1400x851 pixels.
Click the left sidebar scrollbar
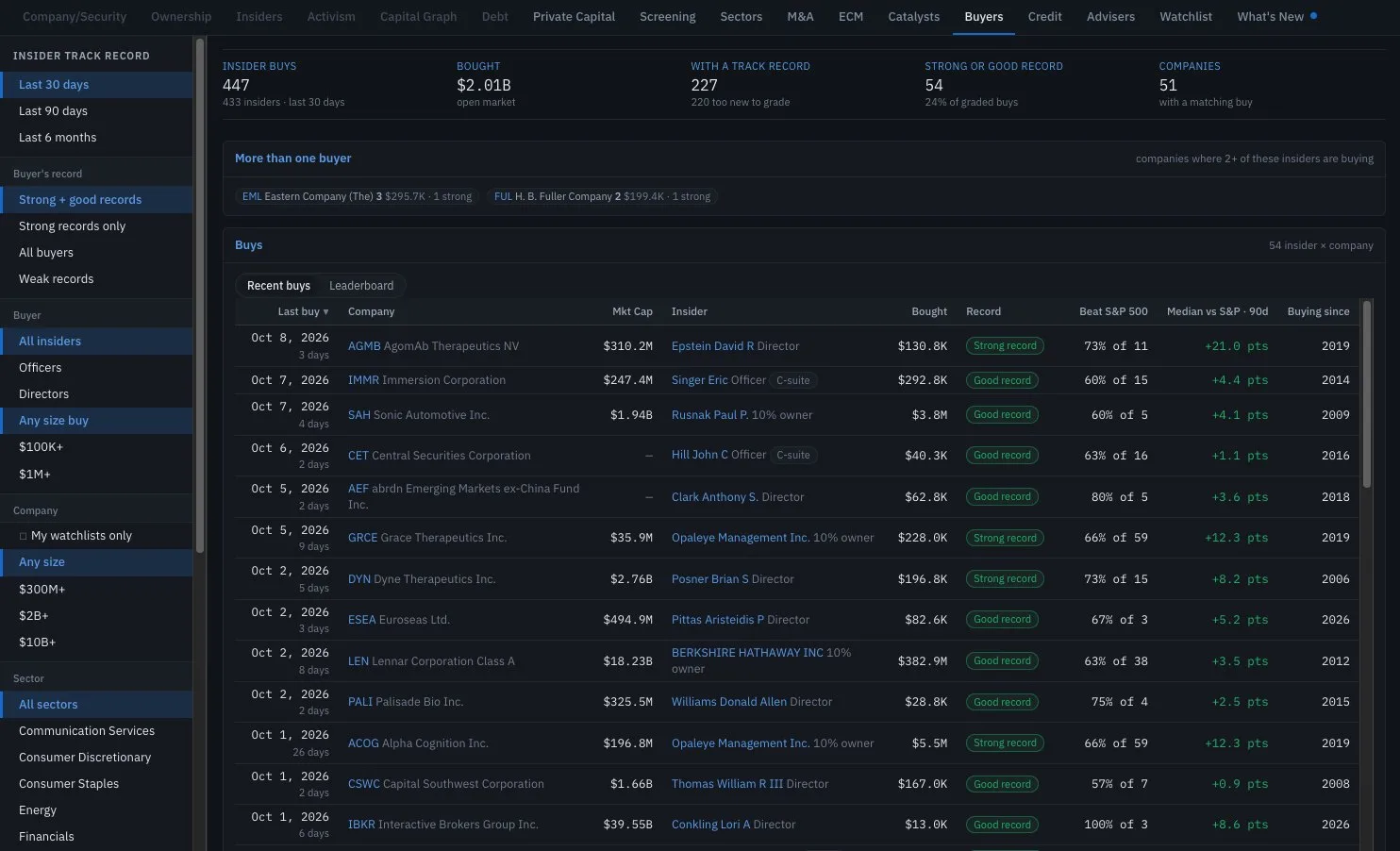(200, 294)
